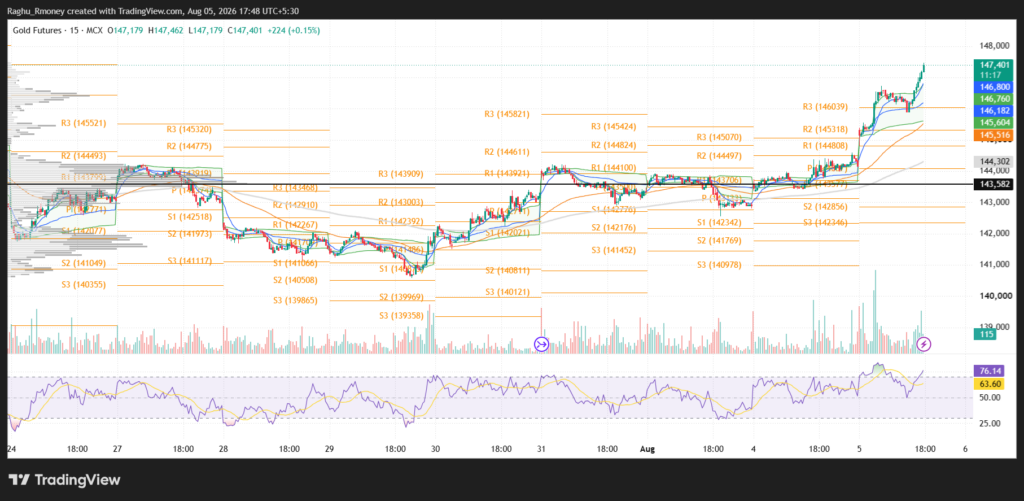The image size is (1024, 501).
Task: Click the green price label 146,760
Action: (993, 99)
